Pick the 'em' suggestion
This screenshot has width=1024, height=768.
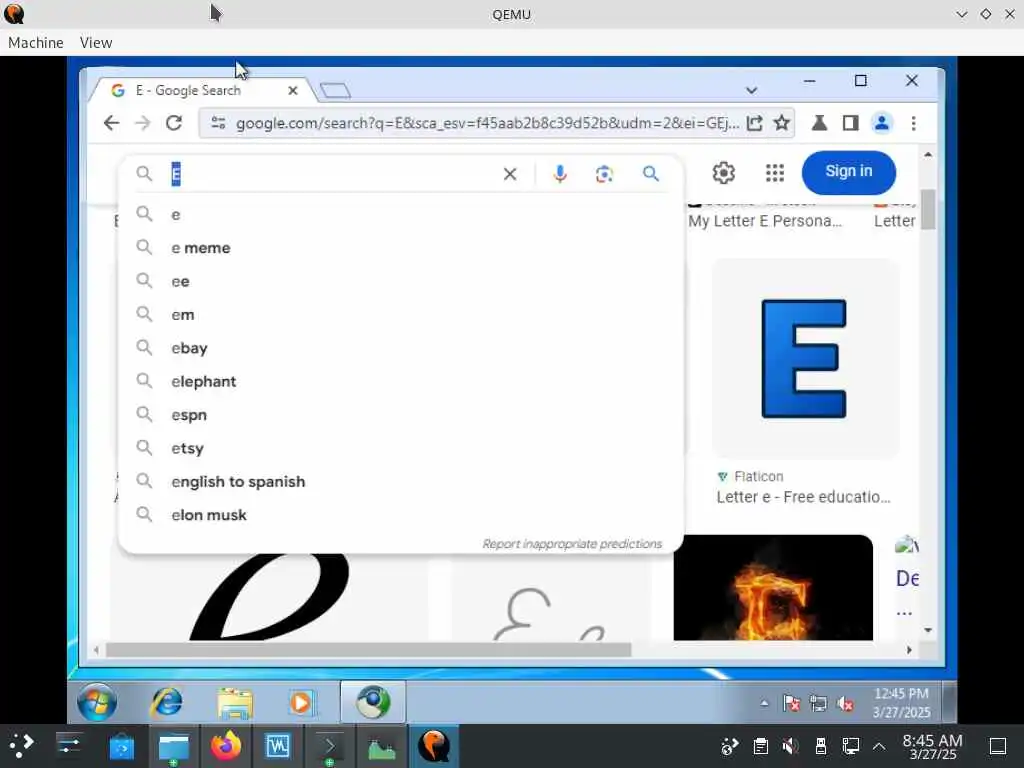pyautogui.click(x=400, y=314)
